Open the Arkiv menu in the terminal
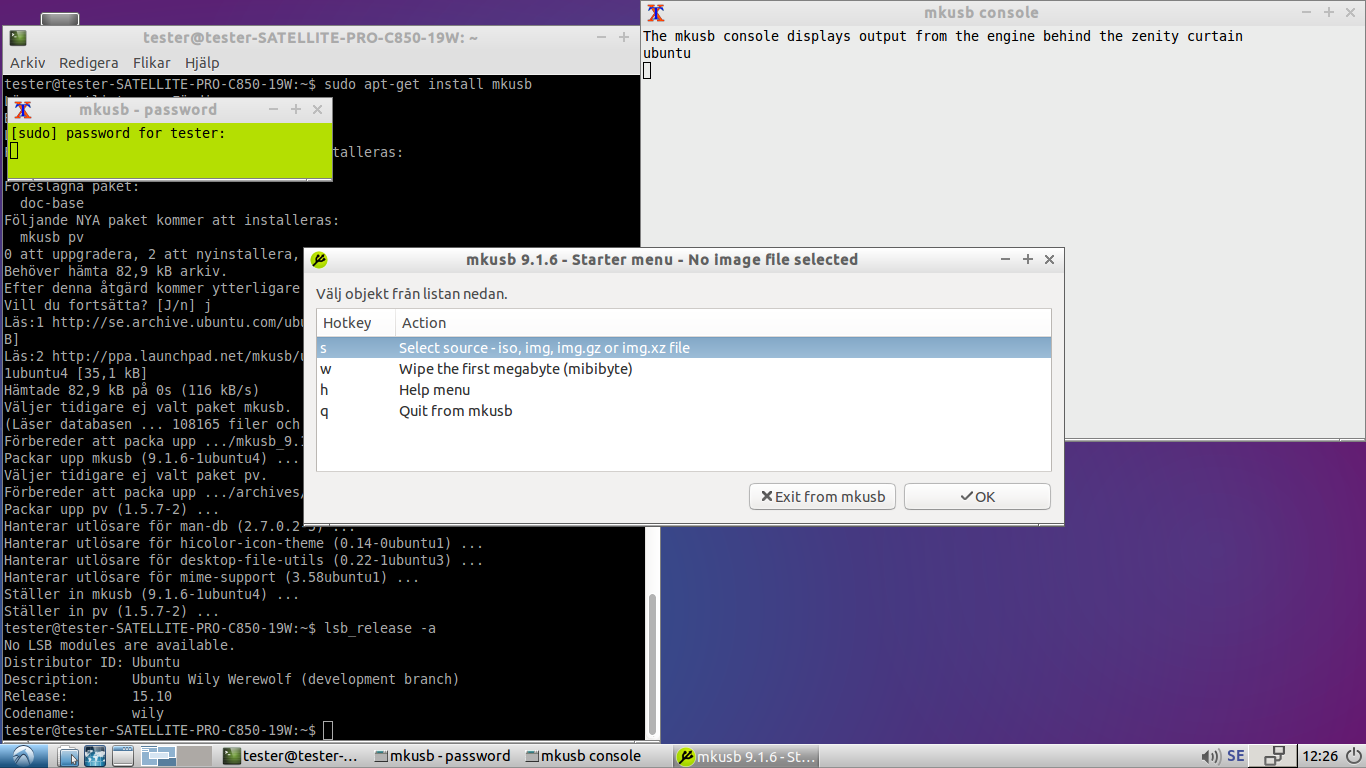The width and height of the screenshot is (1366, 768). [x=28, y=62]
